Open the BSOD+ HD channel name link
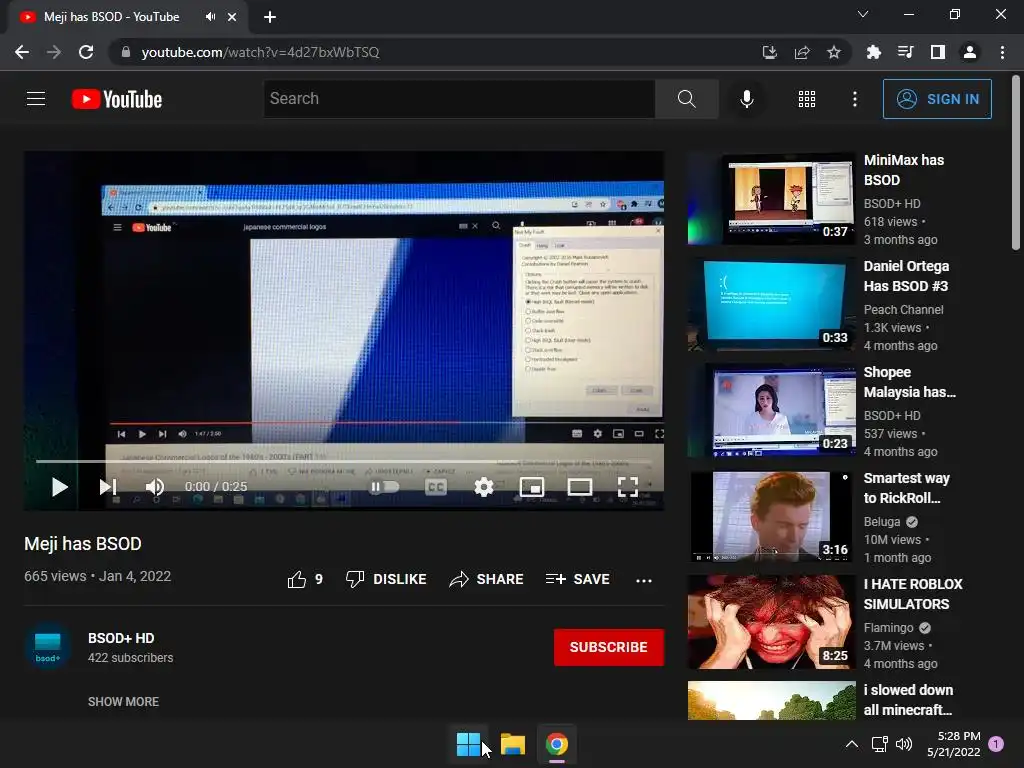 (121, 638)
